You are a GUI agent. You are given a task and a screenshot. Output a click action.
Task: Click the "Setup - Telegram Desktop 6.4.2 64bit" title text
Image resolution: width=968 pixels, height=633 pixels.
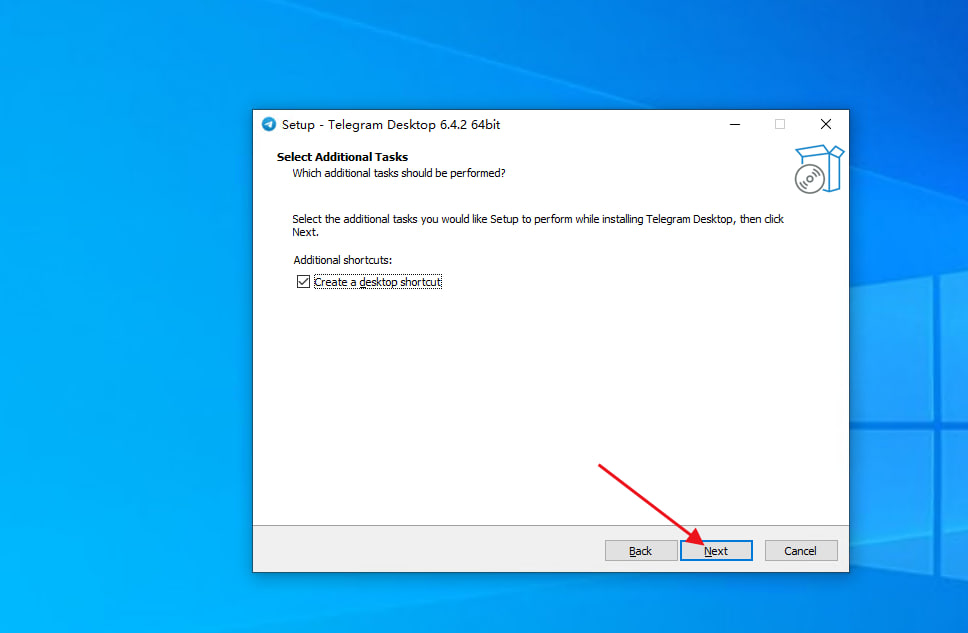coord(390,125)
